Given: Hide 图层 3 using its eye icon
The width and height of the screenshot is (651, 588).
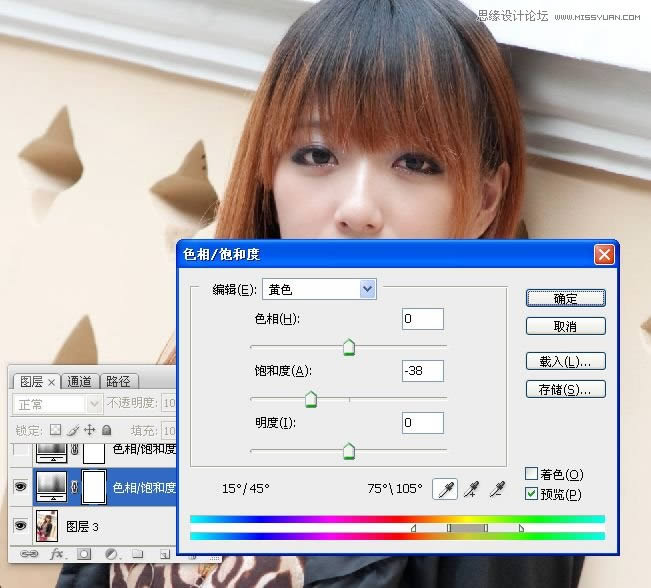Looking at the screenshot, I should coord(20,525).
